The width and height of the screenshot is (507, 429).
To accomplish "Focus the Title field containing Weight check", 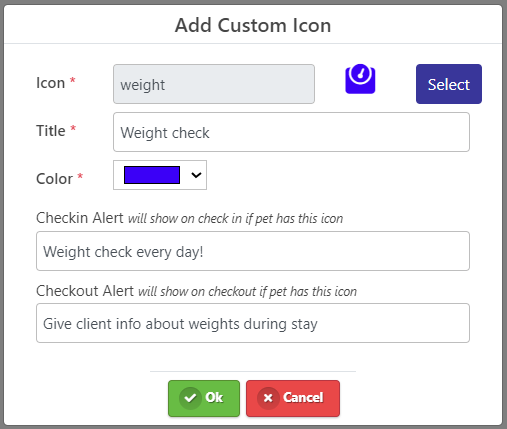I will tap(291, 132).
